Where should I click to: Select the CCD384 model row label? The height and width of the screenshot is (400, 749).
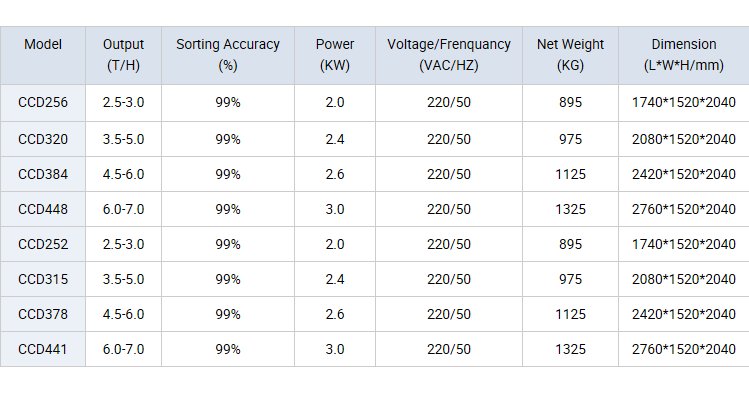[x=43, y=174]
